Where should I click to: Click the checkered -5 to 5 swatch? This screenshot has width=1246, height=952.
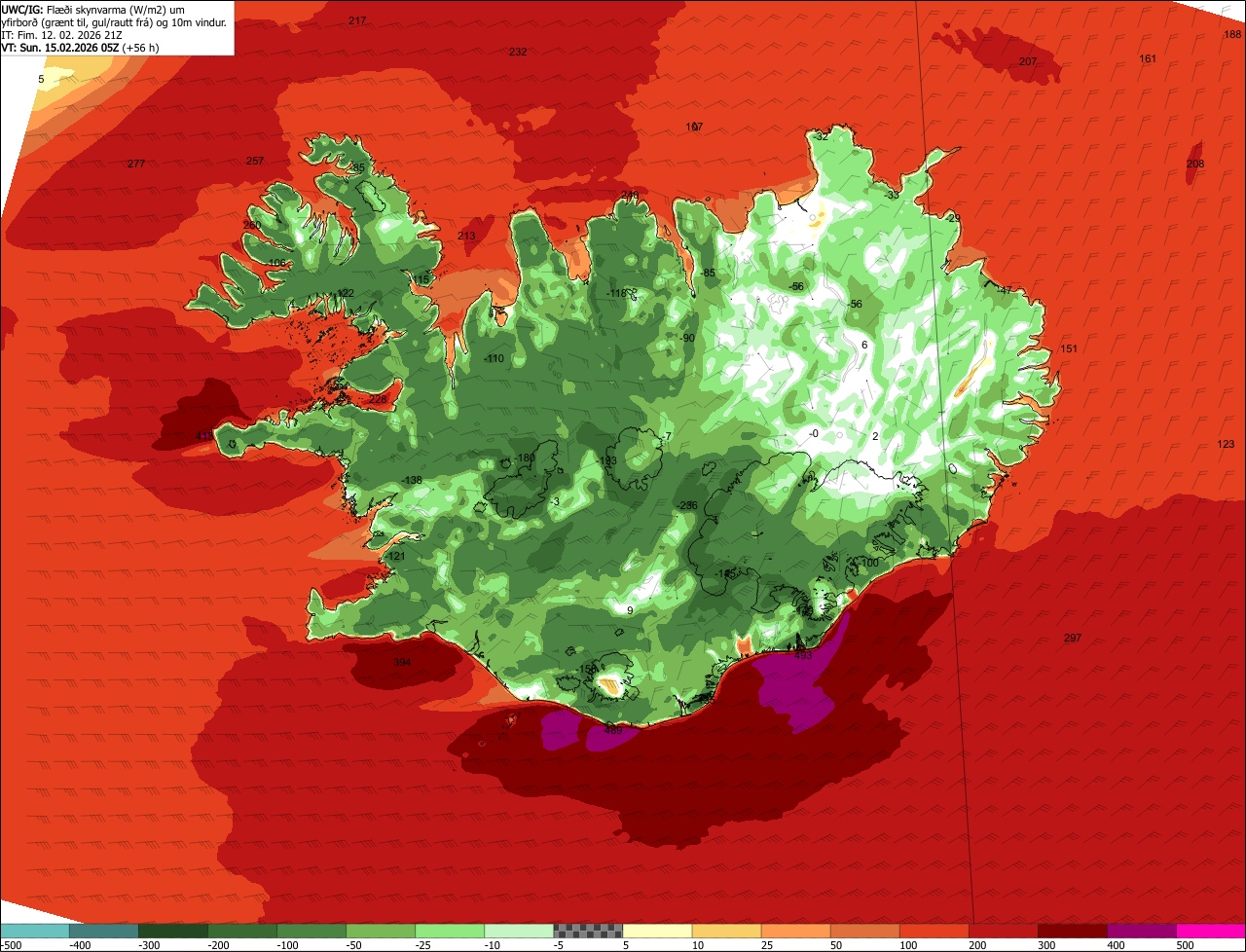coord(588,931)
